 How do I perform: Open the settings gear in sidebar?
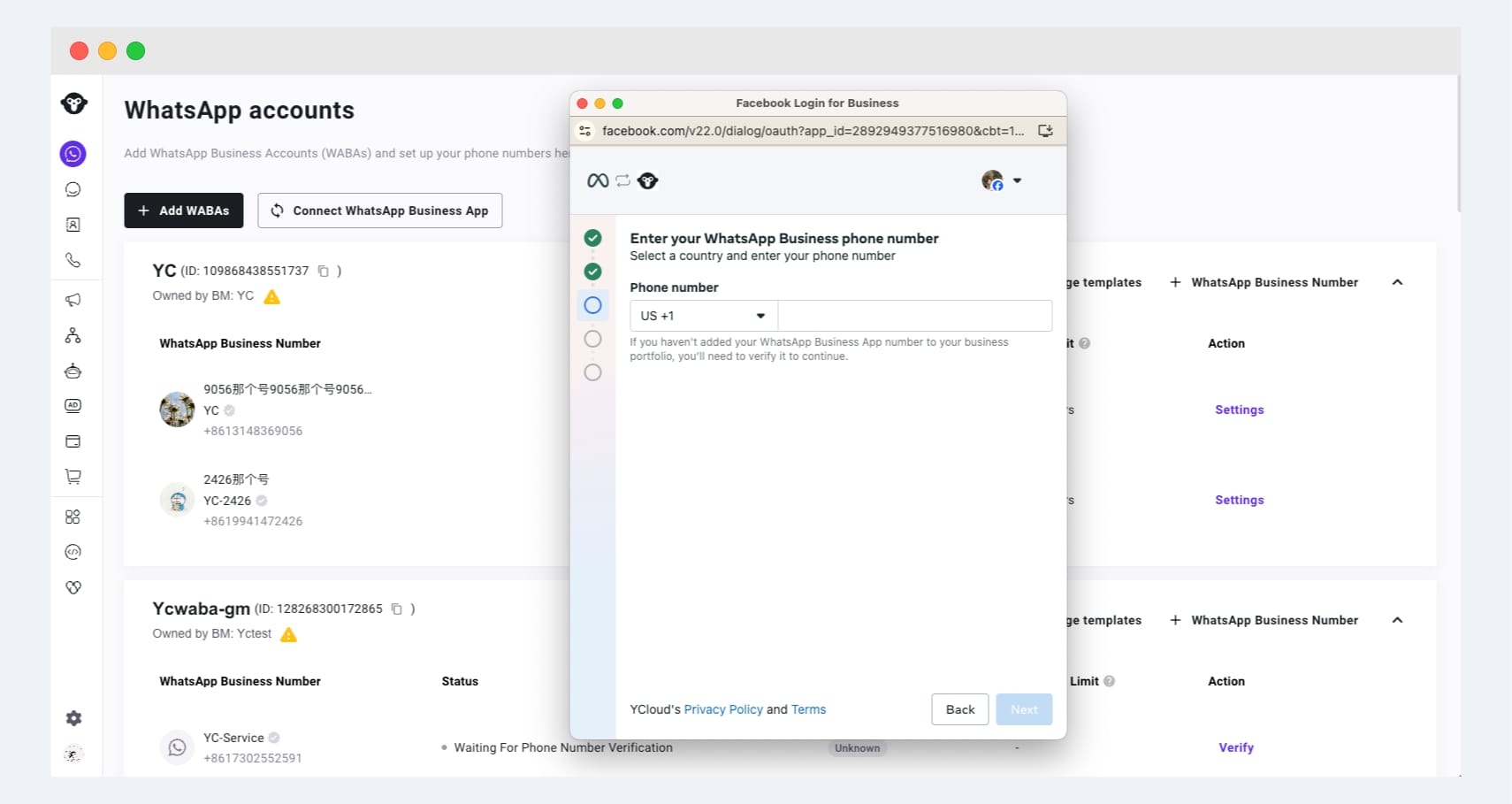pos(73,718)
